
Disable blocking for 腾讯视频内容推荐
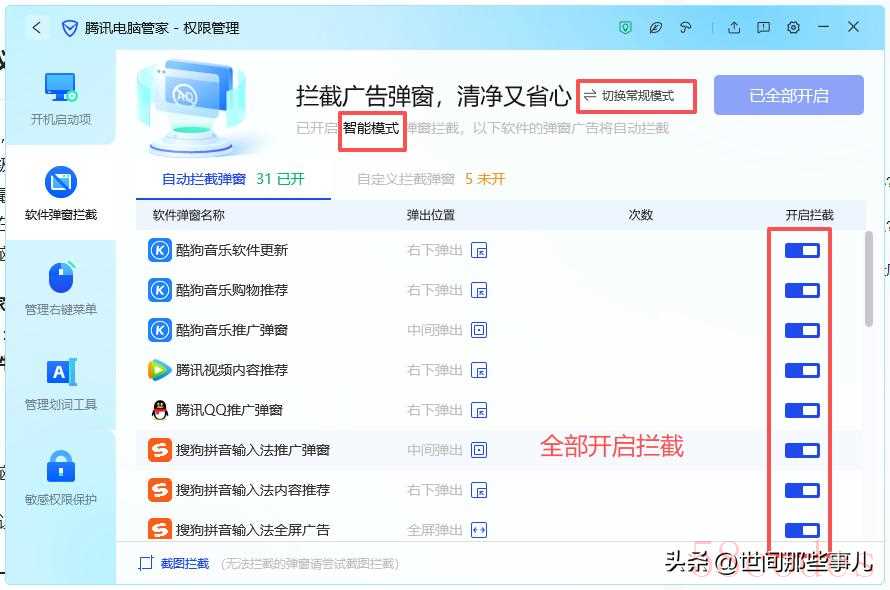coord(802,371)
